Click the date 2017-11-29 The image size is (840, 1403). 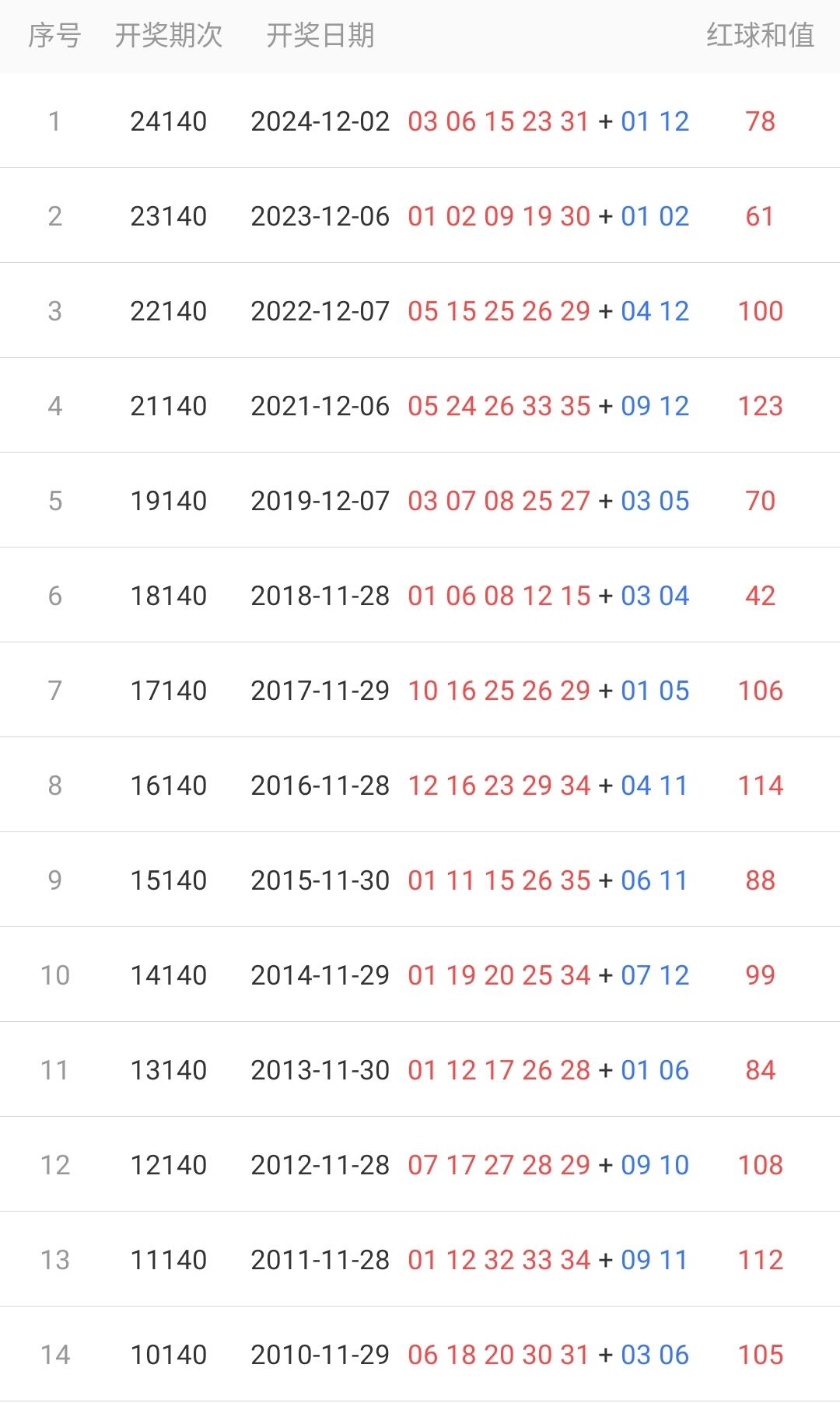pos(320,691)
